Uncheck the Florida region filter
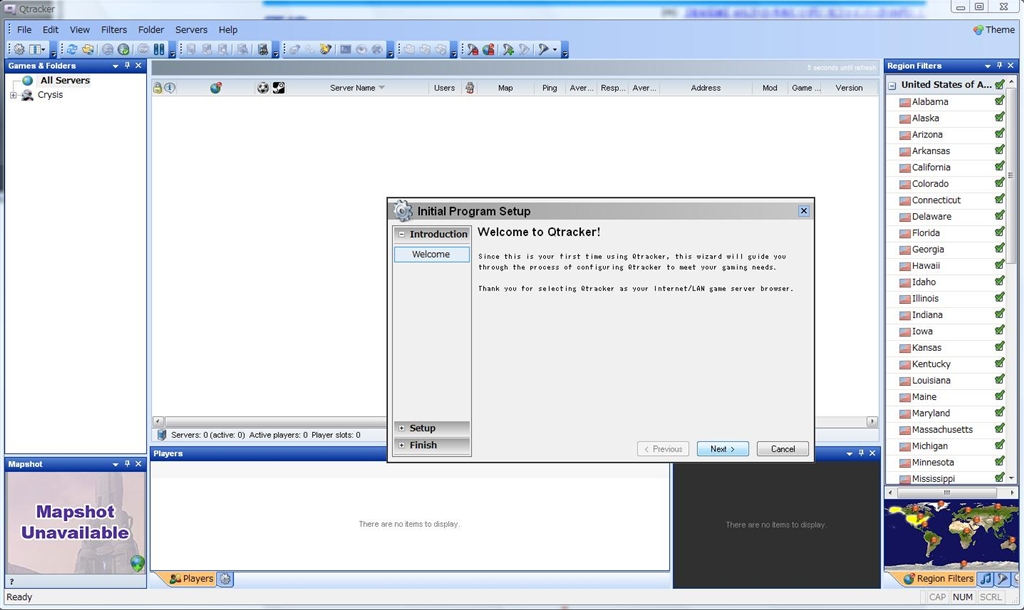1024x610 pixels. (x=1000, y=232)
